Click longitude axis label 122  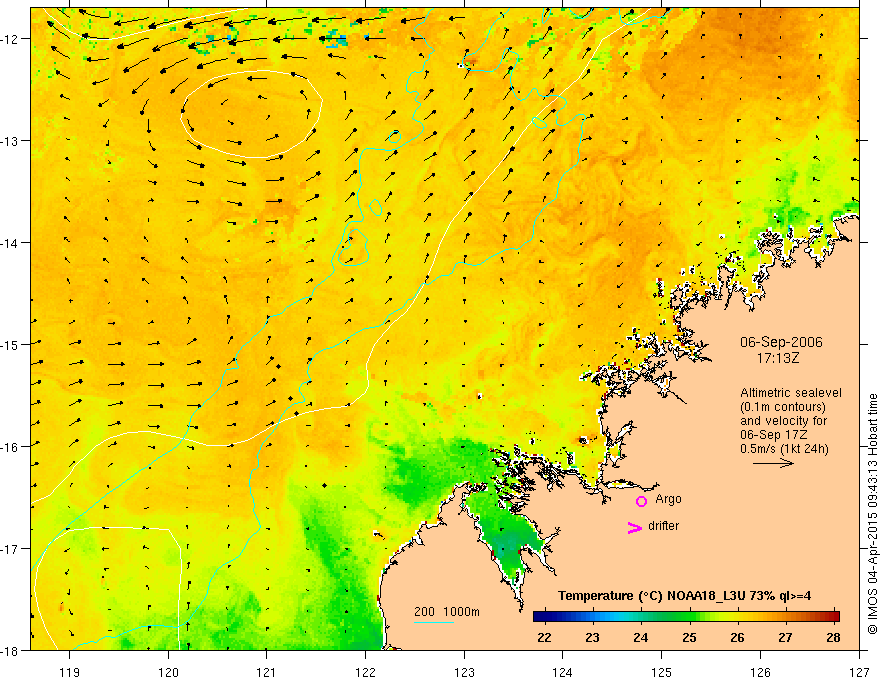point(365,672)
